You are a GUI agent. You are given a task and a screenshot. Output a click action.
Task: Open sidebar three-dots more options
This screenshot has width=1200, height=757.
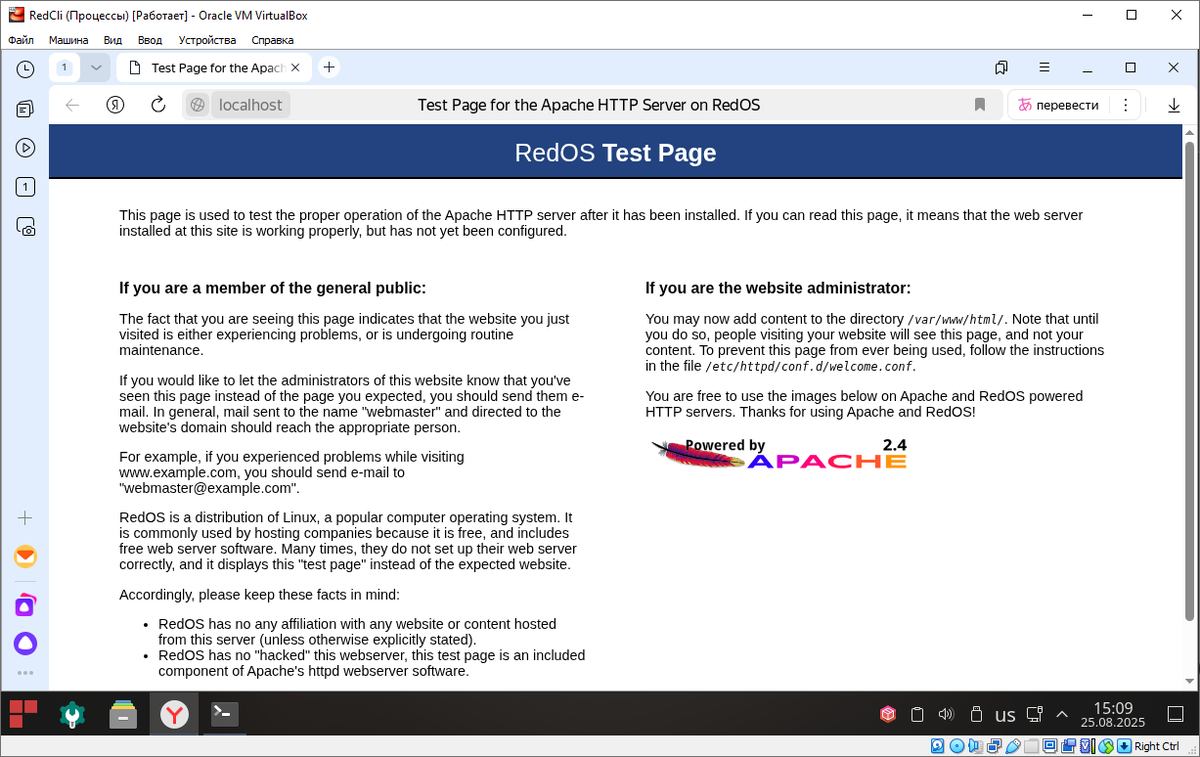click(x=26, y=673)
